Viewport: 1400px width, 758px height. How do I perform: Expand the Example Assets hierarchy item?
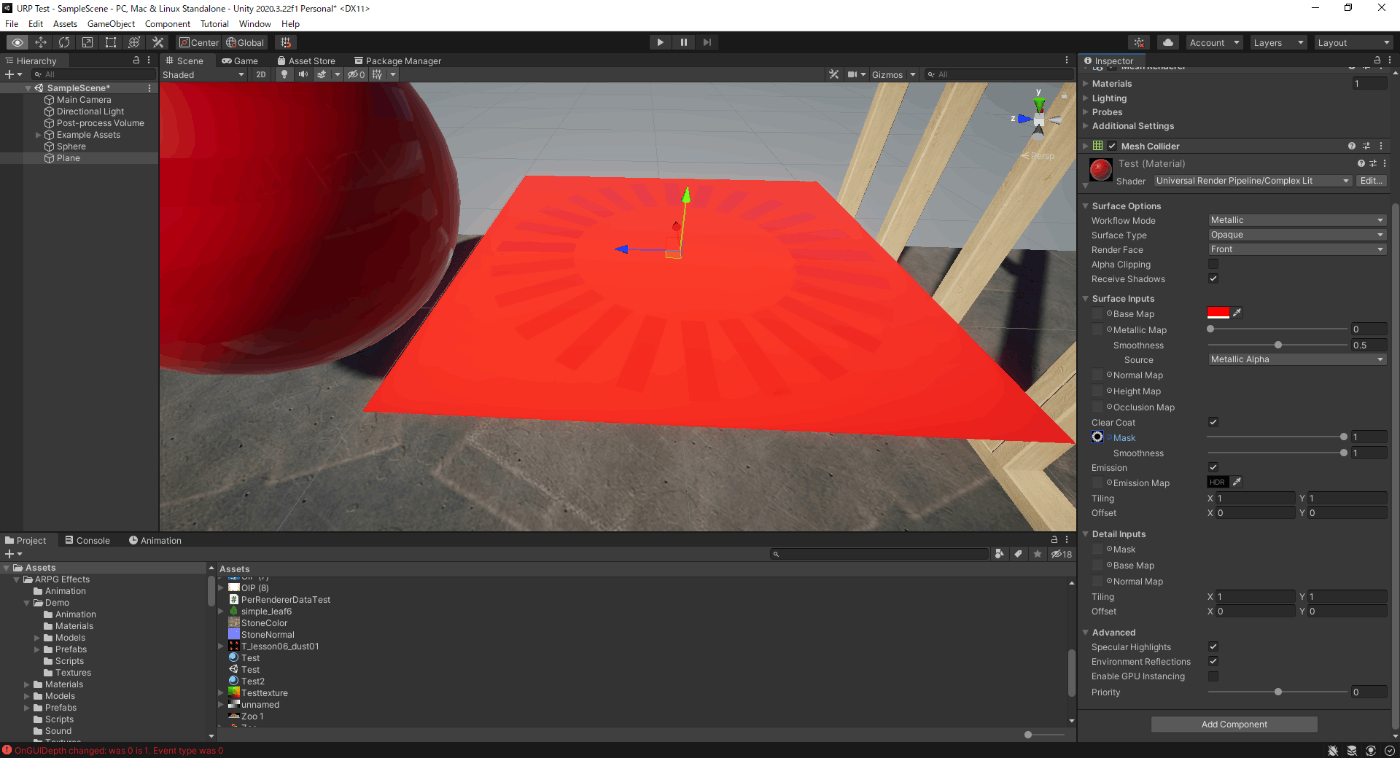click(39, 135)
